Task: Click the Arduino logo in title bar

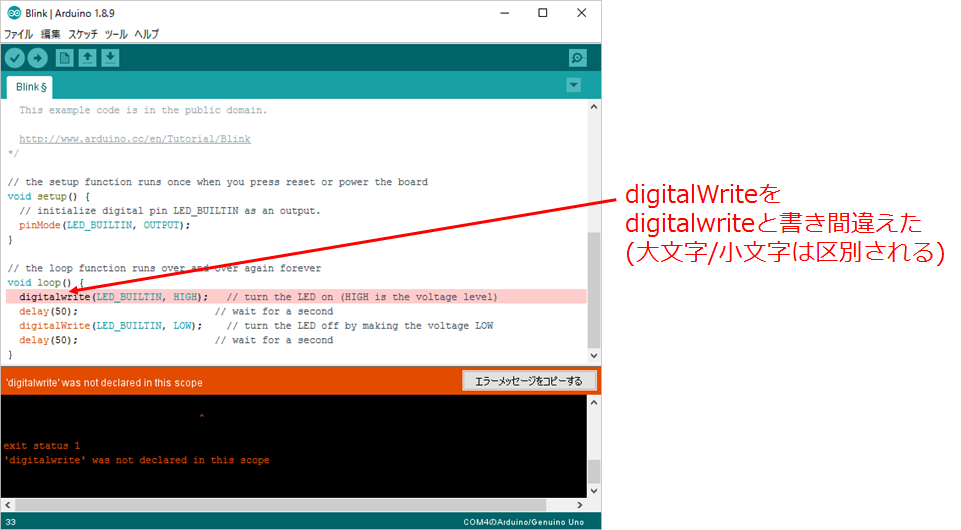Action: (x=13, y=13)
